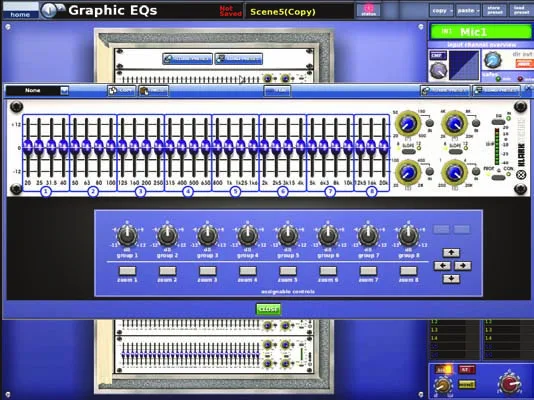Click the 1k fader handle
Screen dimensions: 534x400
(229, 147)
